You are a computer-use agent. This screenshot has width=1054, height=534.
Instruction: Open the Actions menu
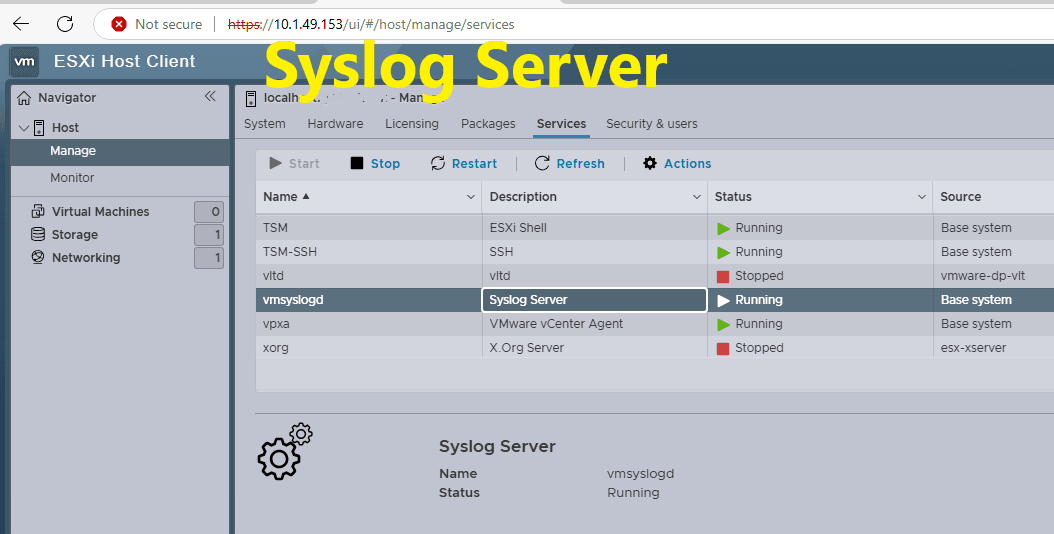point(677,163)
